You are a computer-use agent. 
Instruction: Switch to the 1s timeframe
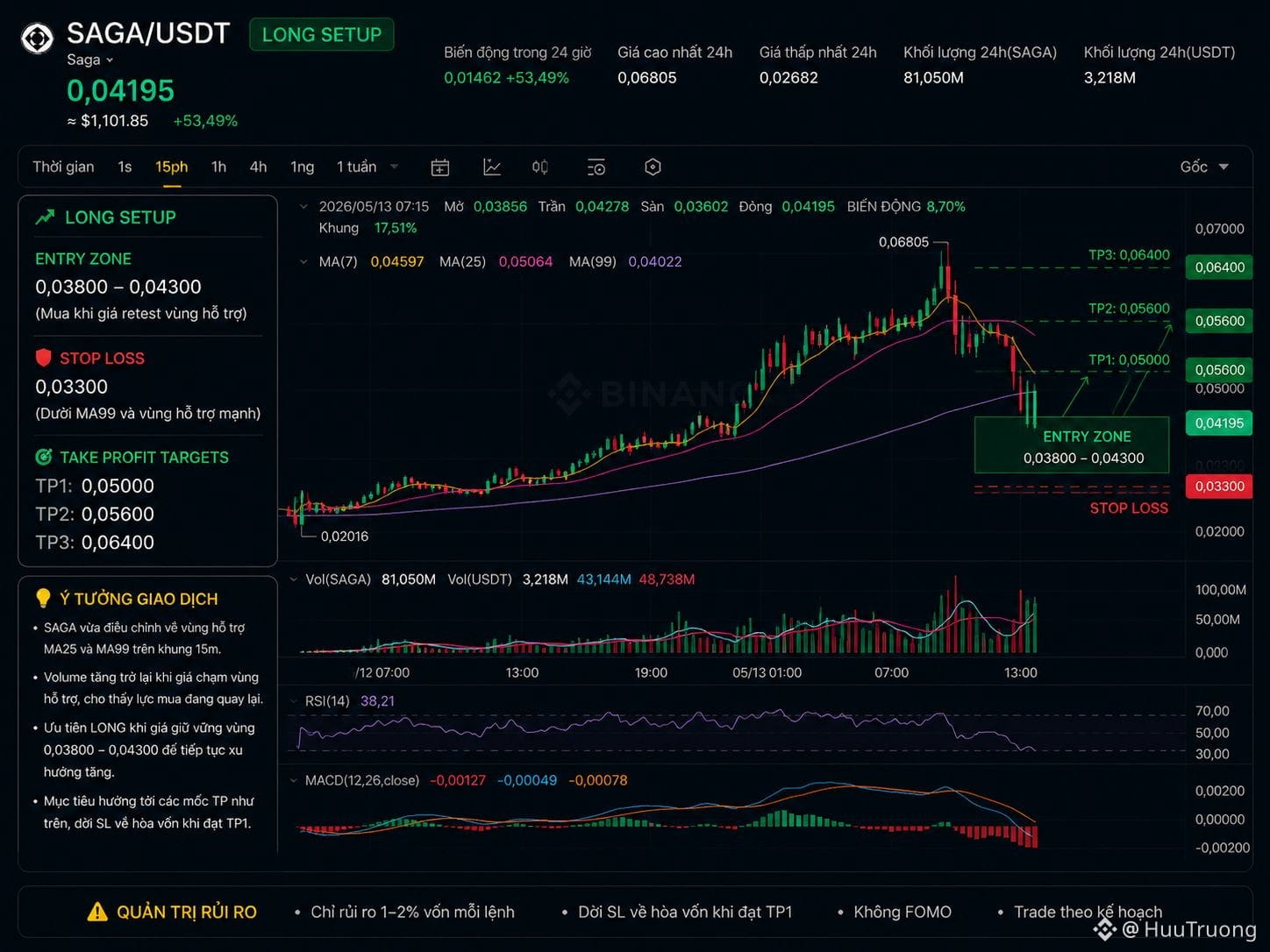click(x=125, y=167)
